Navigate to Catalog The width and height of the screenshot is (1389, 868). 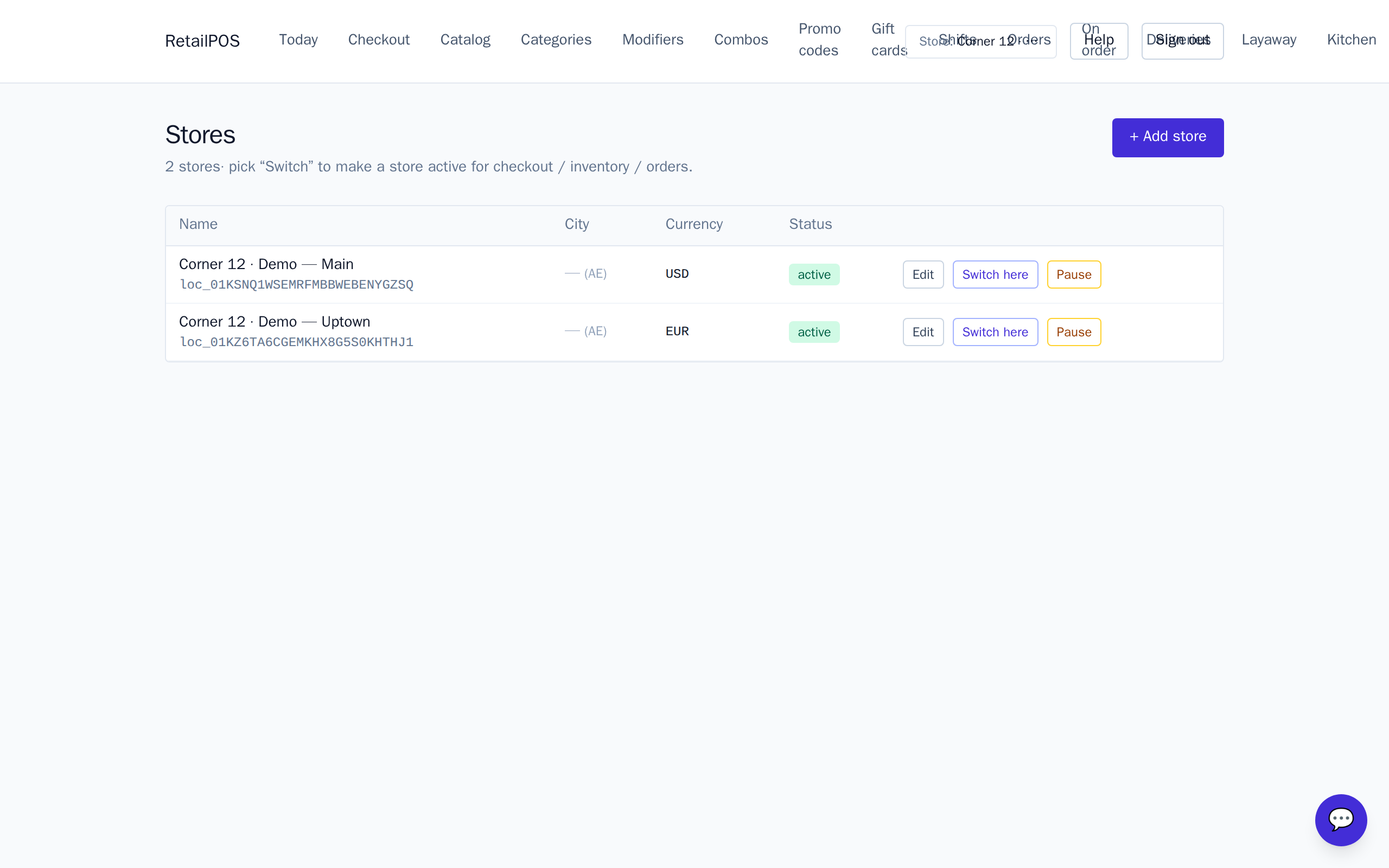pos(465,40)
